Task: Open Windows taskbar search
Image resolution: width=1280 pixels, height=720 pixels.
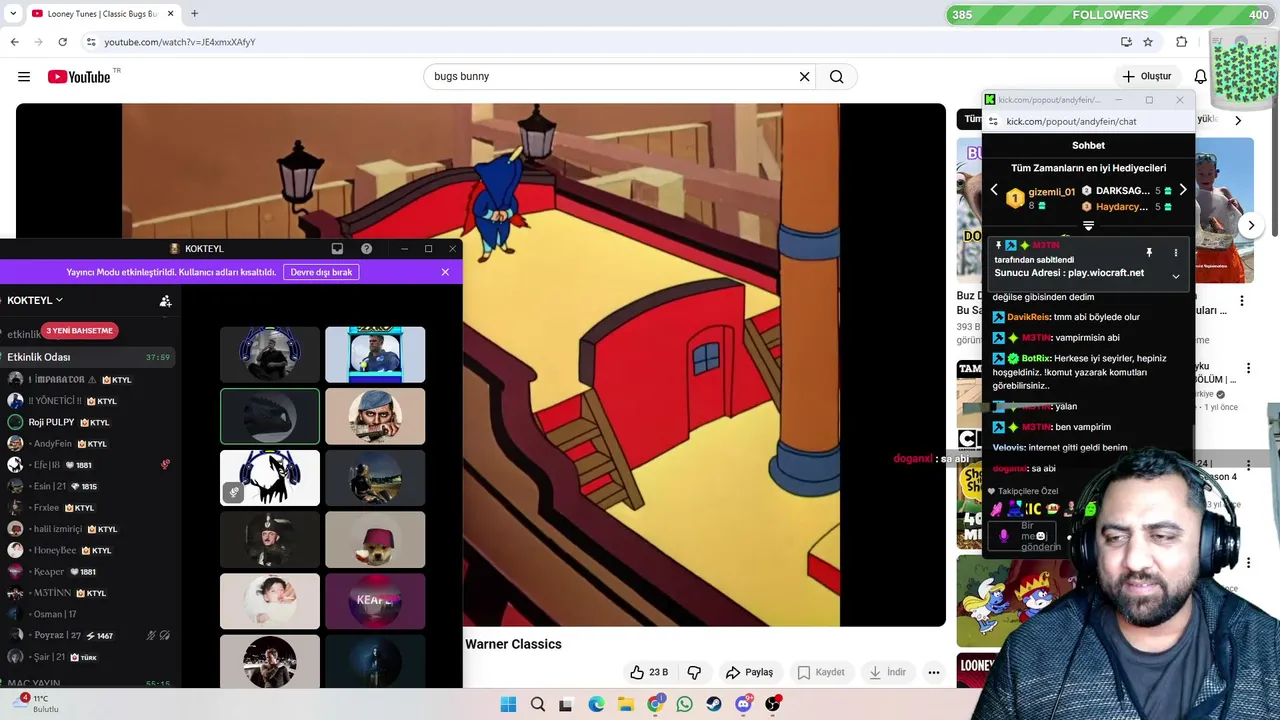Action: coord(538,704)
